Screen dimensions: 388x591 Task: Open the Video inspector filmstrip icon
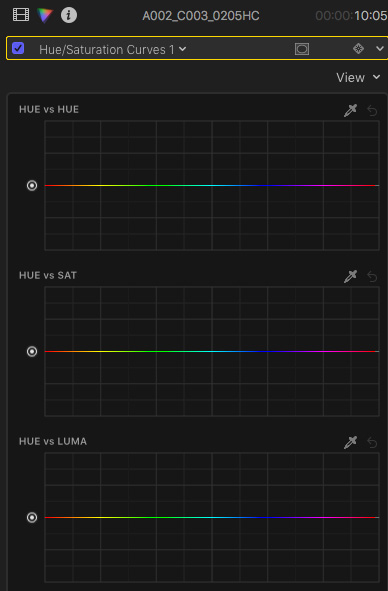(x=21, y=15)
